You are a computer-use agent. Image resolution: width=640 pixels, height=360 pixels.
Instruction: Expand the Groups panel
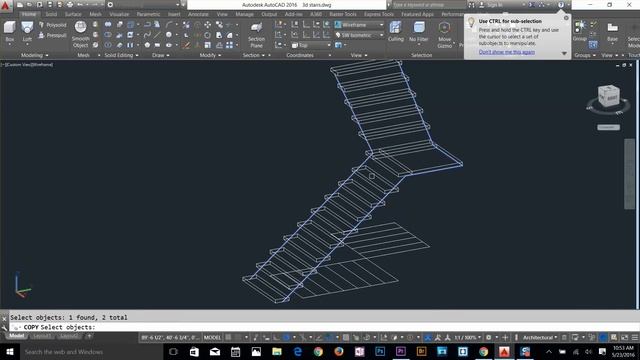[584, 55]
